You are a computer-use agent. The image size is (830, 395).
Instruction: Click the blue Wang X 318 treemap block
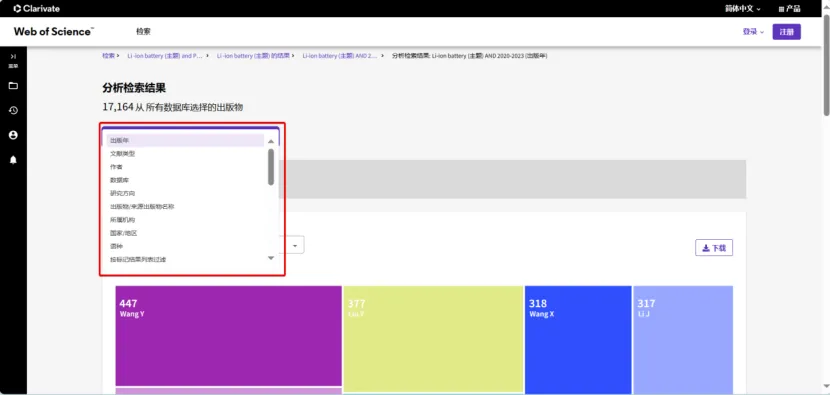(x=578, y=340)
